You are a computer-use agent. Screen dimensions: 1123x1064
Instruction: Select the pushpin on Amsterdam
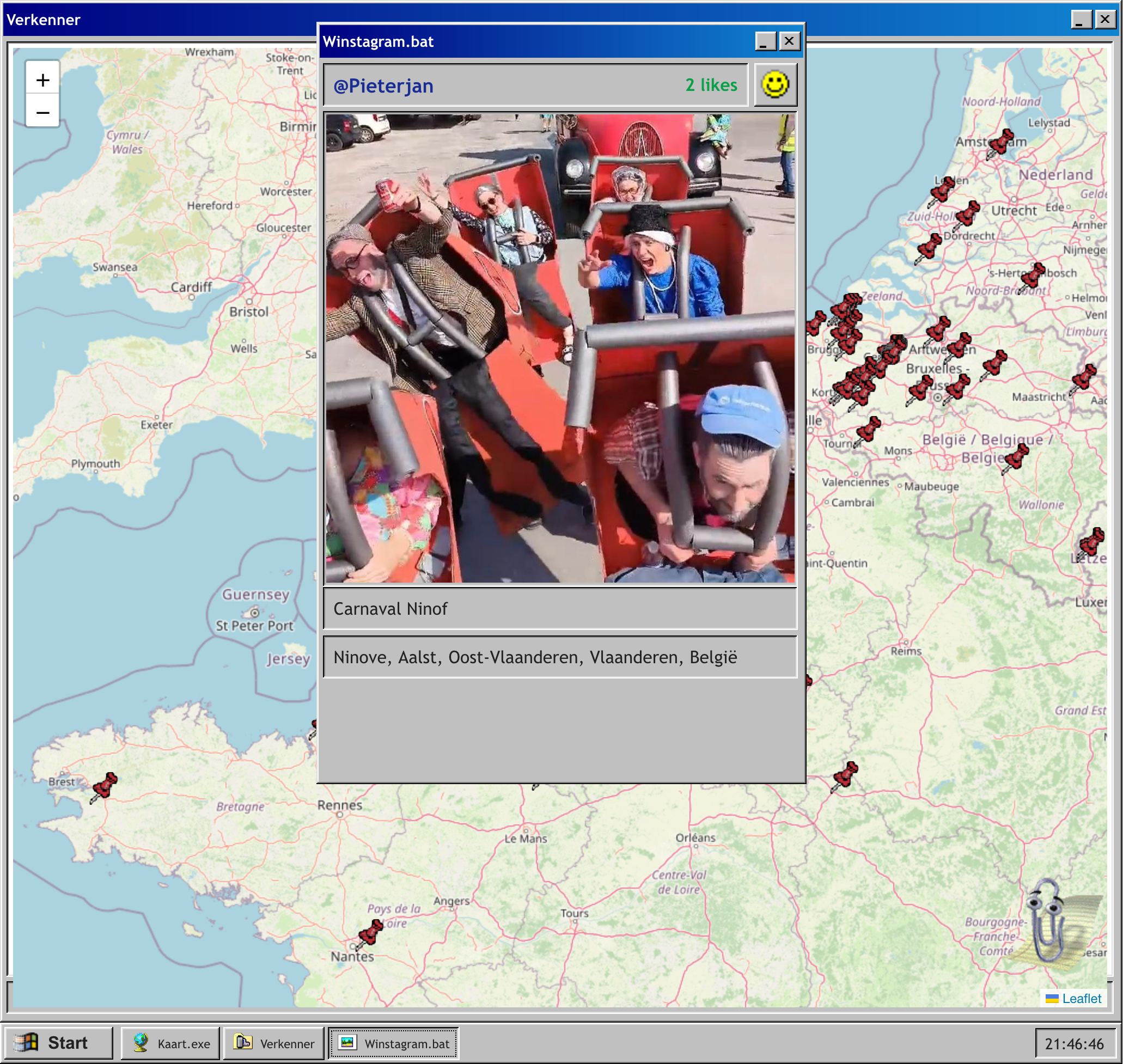click(1001, 142)
